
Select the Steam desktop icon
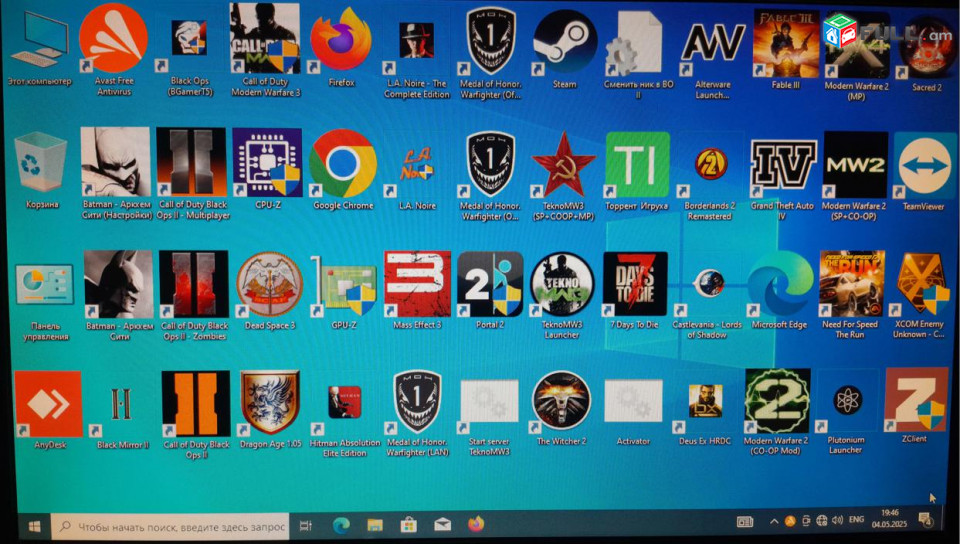click(564, 42)
